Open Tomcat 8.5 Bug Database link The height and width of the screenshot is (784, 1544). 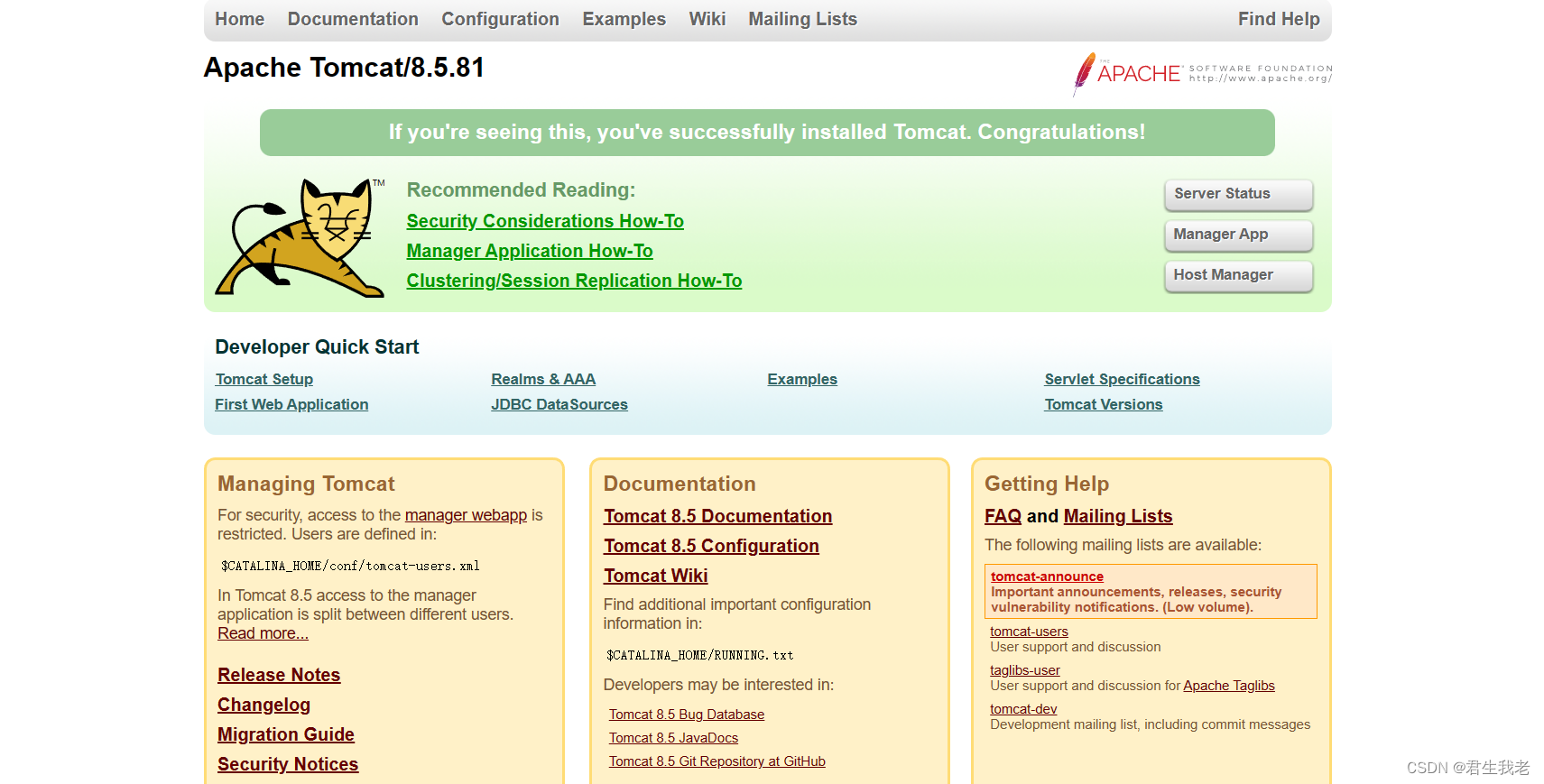[x=687, y=715]
